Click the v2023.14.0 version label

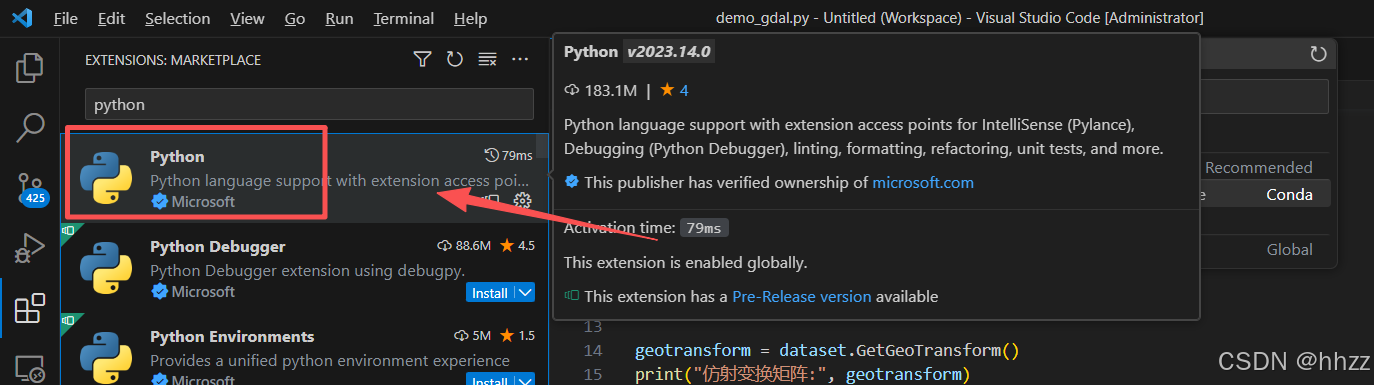(x=668, y=52)
